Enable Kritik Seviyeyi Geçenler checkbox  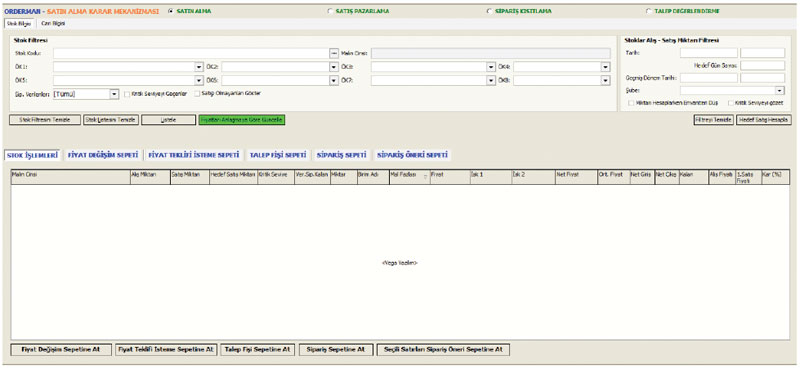[128, 94]
